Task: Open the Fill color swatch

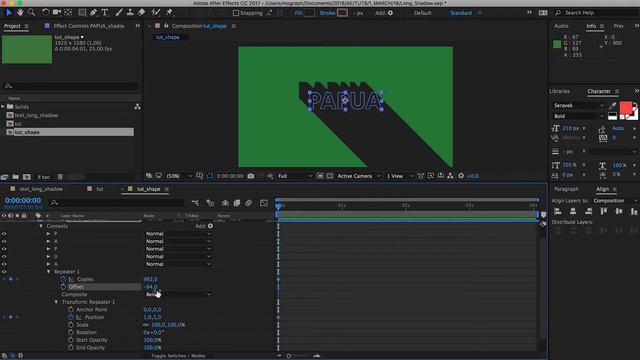Action: coord(309,13)
